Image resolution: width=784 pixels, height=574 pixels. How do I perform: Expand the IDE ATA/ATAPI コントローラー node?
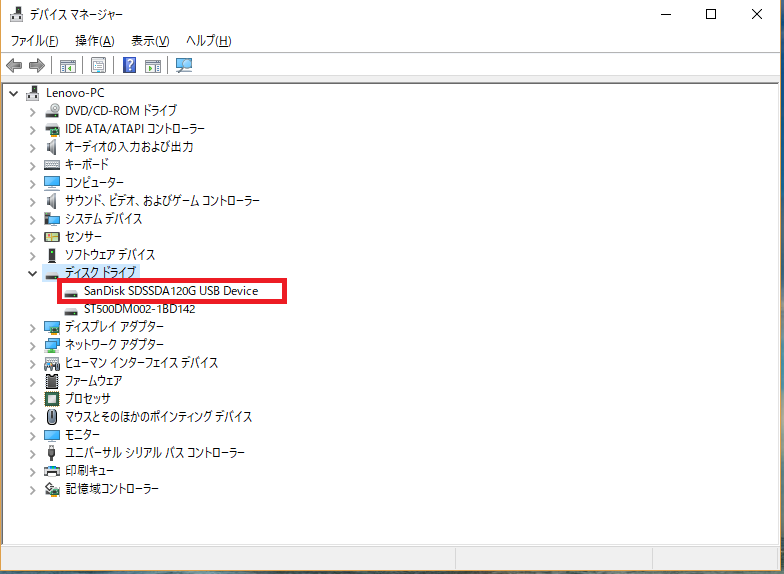coord(32,130)
